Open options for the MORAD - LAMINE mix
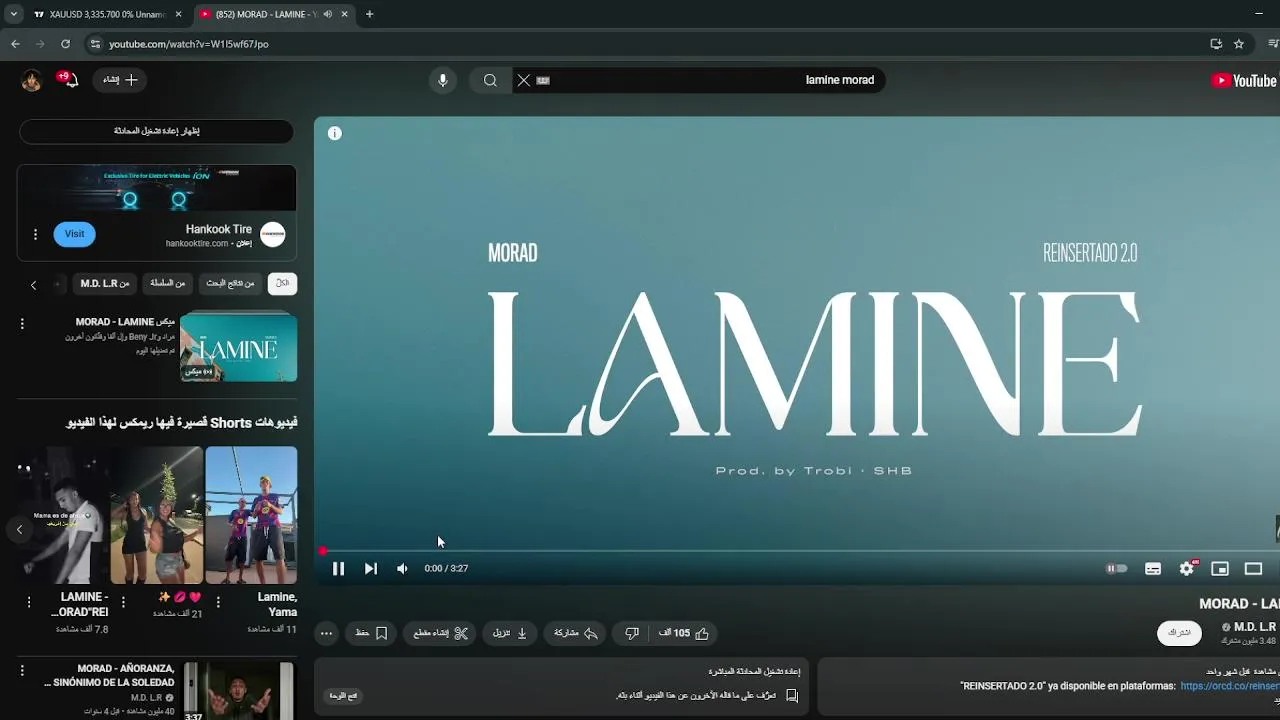This screenshot has width=1280, height=720. coord(22,323)
